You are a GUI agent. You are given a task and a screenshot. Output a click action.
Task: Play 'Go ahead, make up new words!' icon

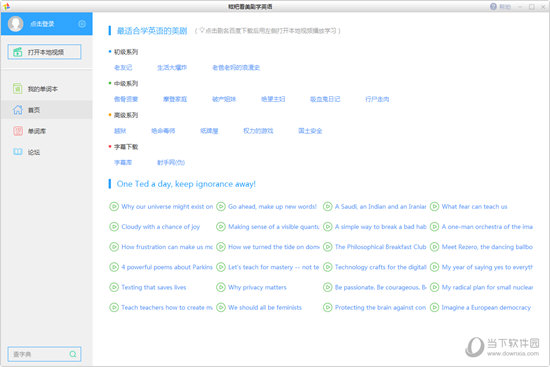click(x=221, y=206)
